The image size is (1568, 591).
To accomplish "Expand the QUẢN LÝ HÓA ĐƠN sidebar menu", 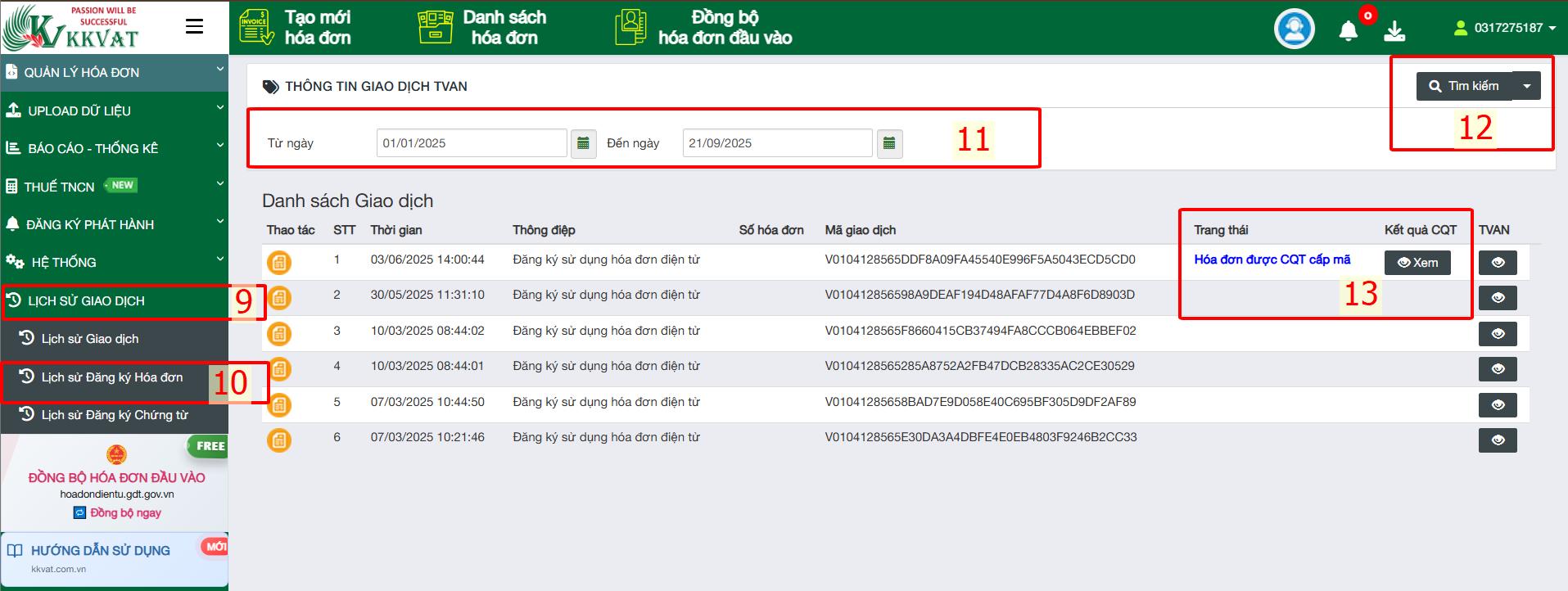I will pyautogui.click(x=114, y=72).
